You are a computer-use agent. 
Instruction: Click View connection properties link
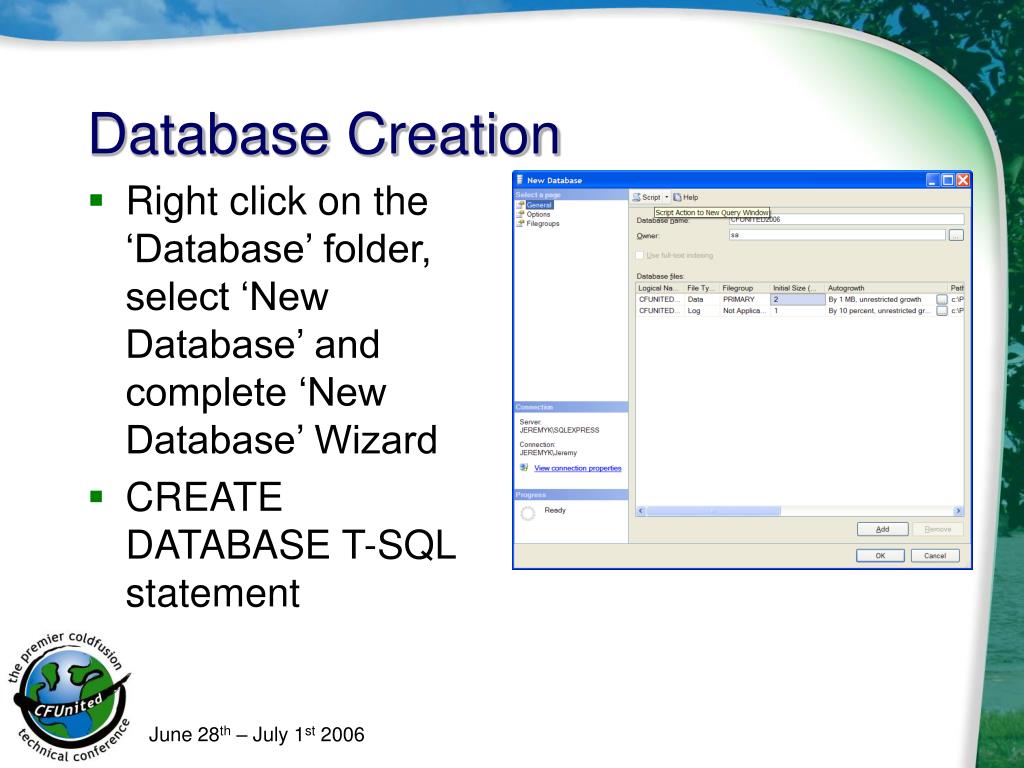tap(577, 468)
